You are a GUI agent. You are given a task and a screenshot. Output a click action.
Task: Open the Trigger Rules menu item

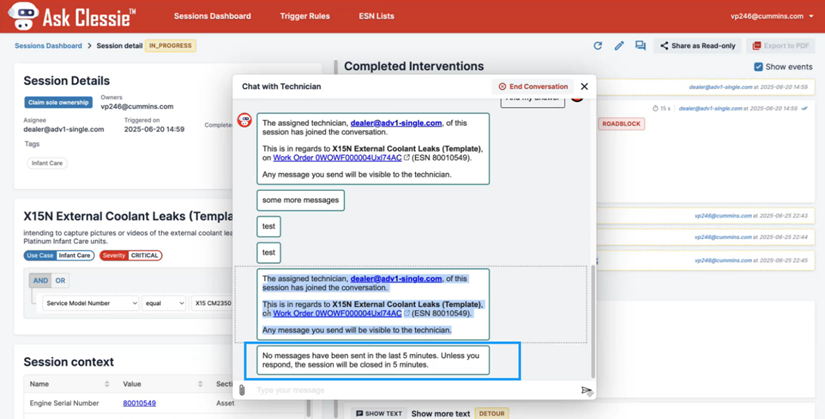click(305, 16)
